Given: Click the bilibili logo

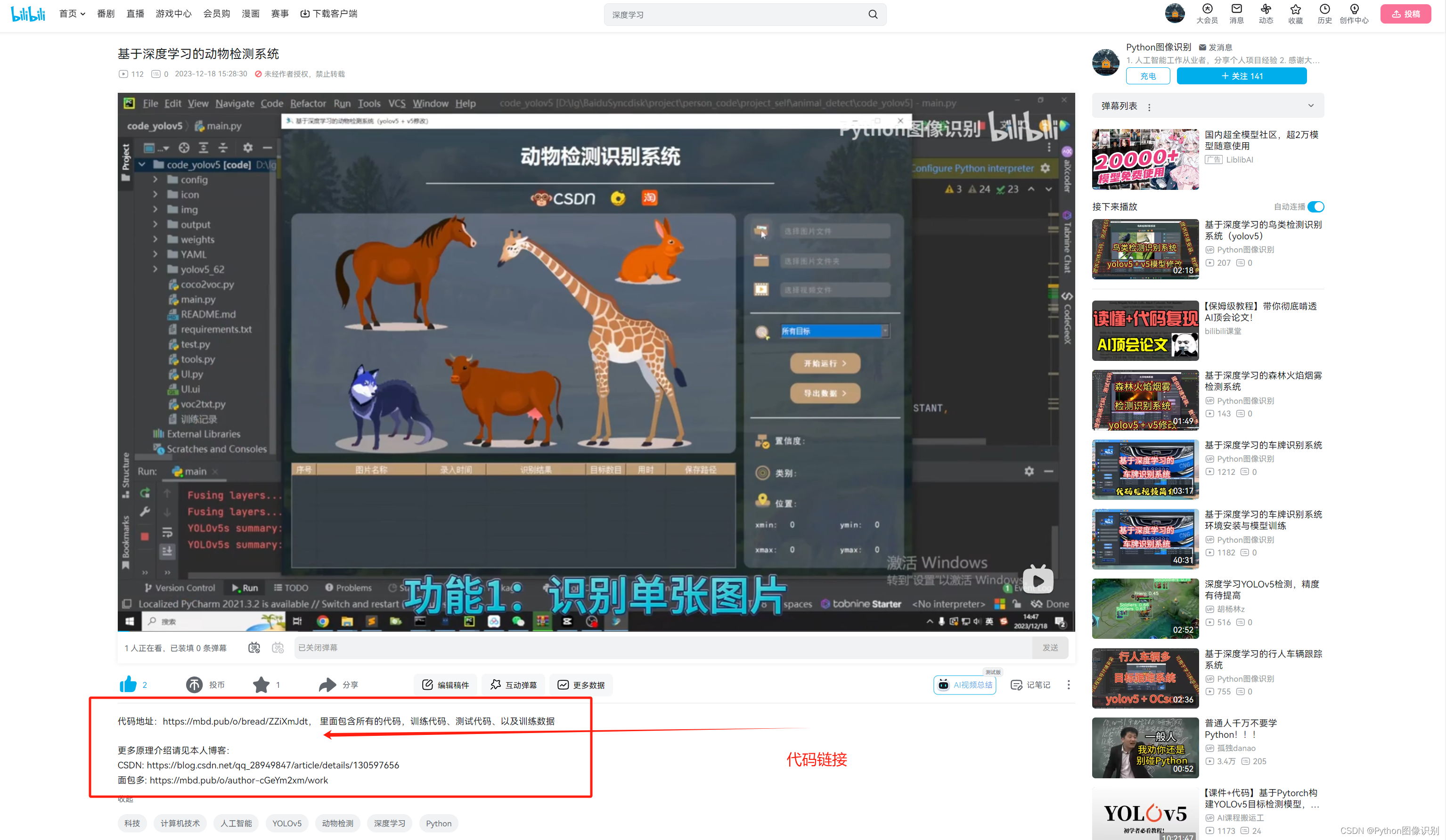Looking at the screenshot, I should (28, 14).
